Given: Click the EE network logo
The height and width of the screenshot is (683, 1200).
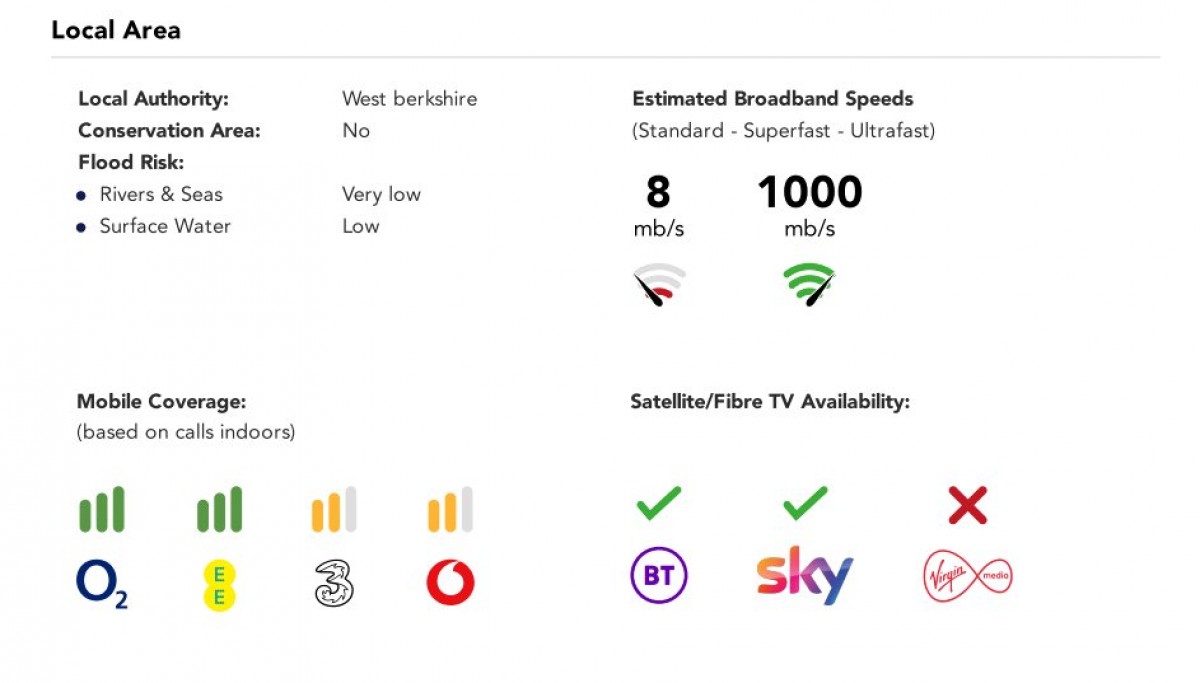Looking at the screenshot, I should click(220, 585).
